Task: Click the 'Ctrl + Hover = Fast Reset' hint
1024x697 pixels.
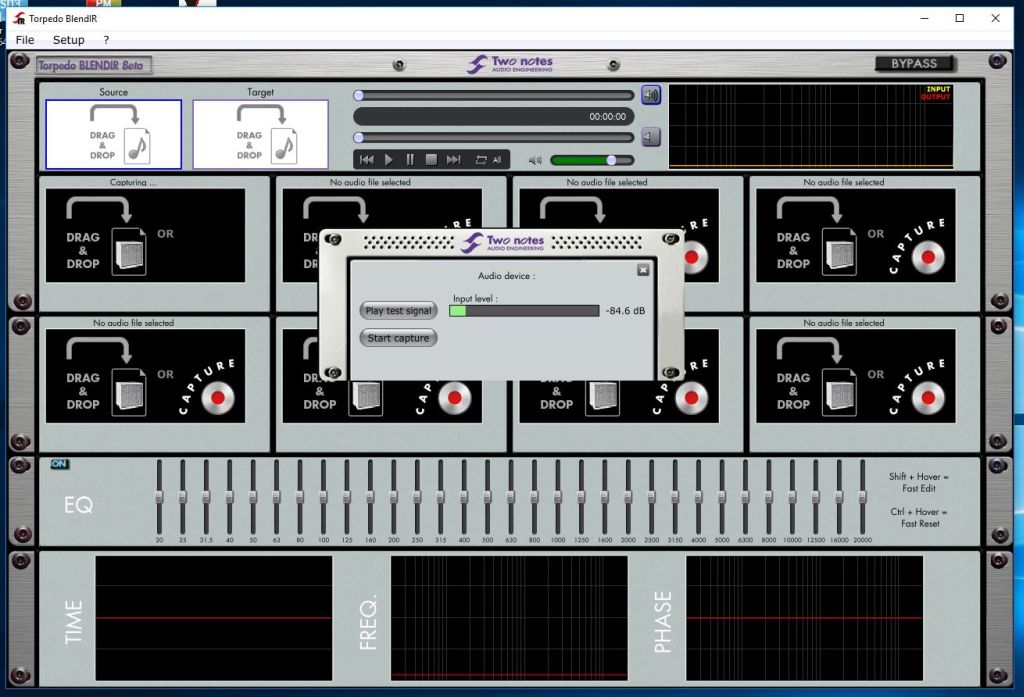Action: (x=919, y=517)
